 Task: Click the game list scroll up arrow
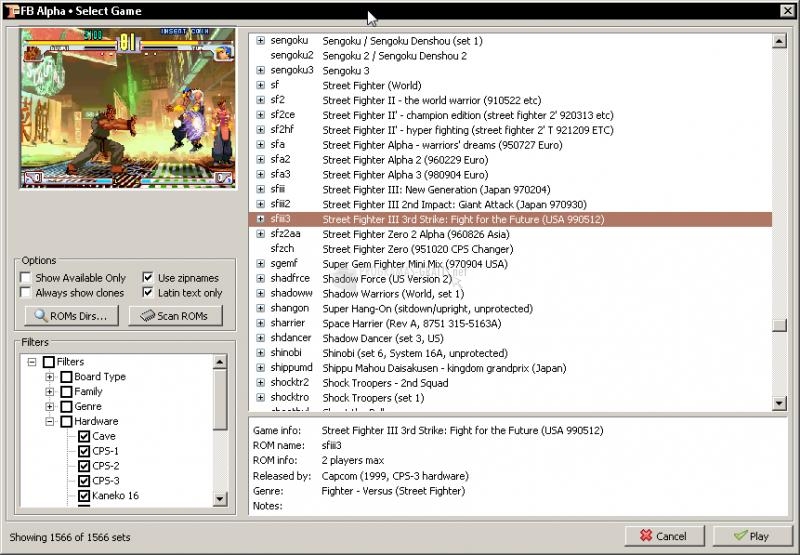(779, 41)
